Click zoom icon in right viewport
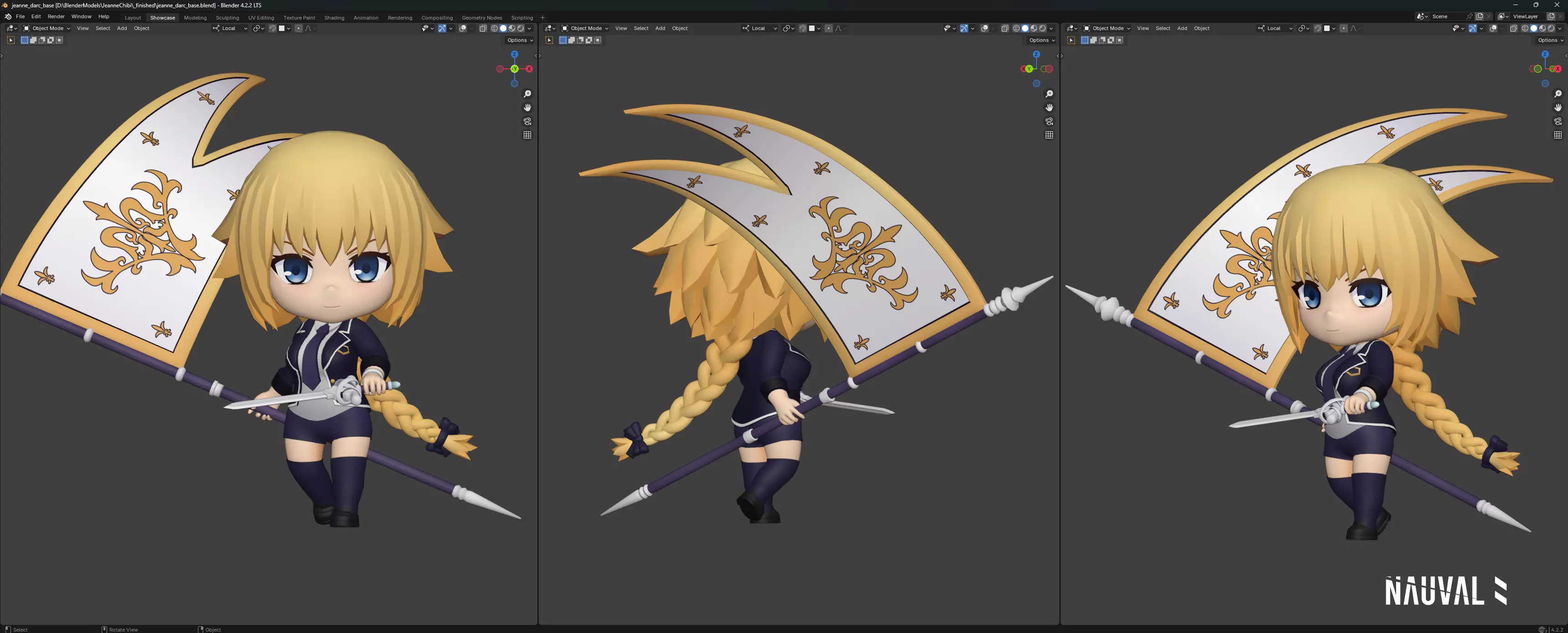 tap(1558, 94)
